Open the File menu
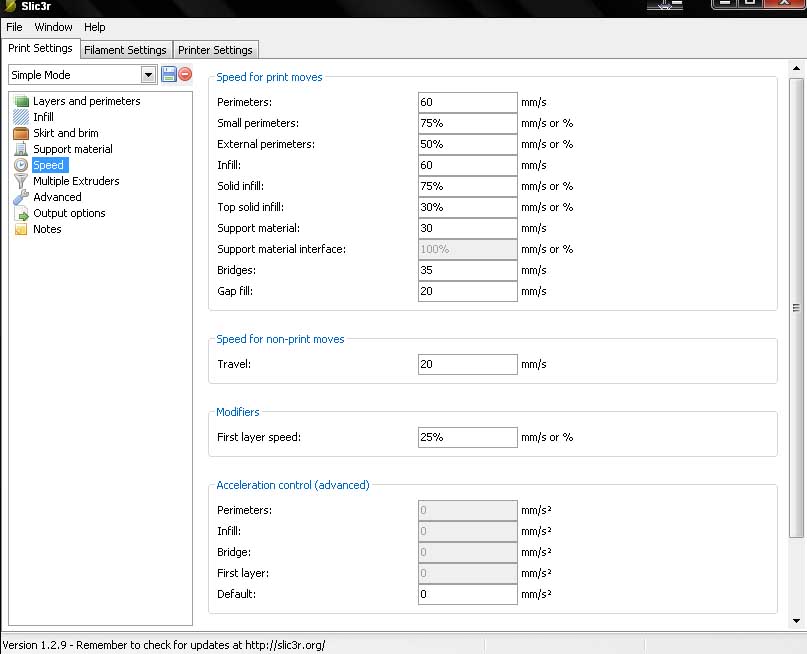Image resolution: width=807 pixels, height=654 pixels. 14,27
